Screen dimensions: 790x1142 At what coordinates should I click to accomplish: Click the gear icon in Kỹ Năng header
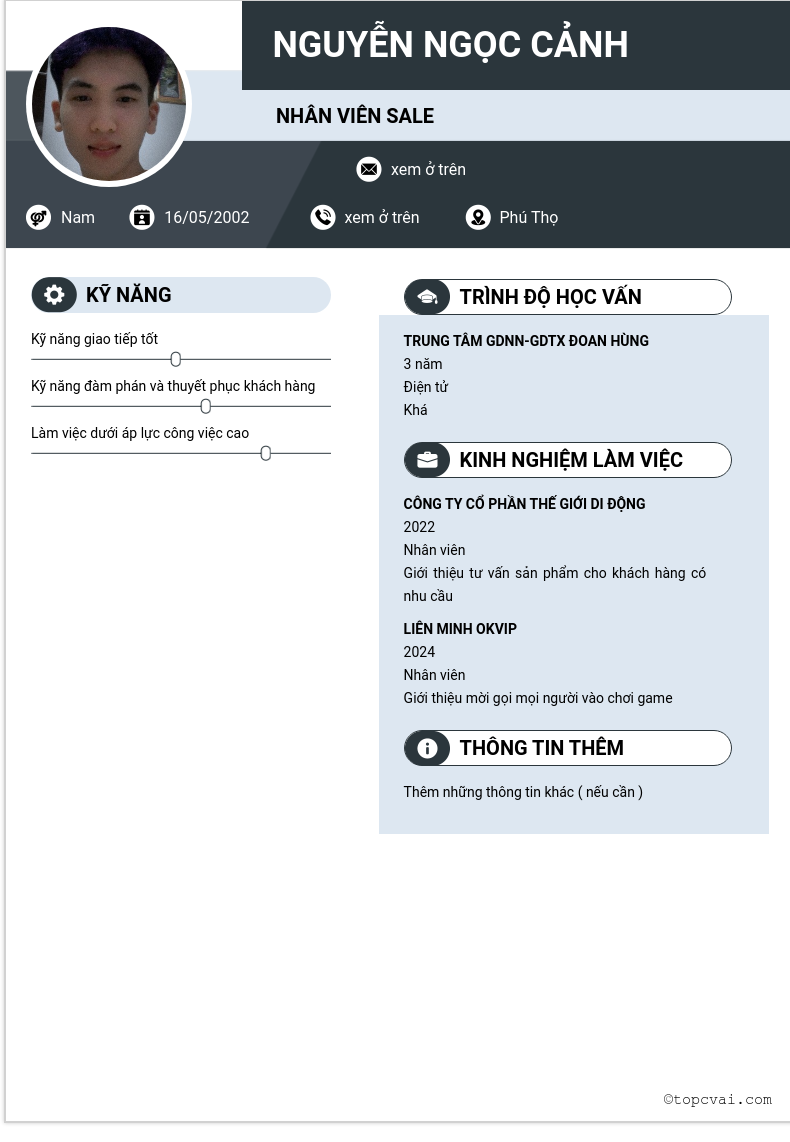(54, 295)
